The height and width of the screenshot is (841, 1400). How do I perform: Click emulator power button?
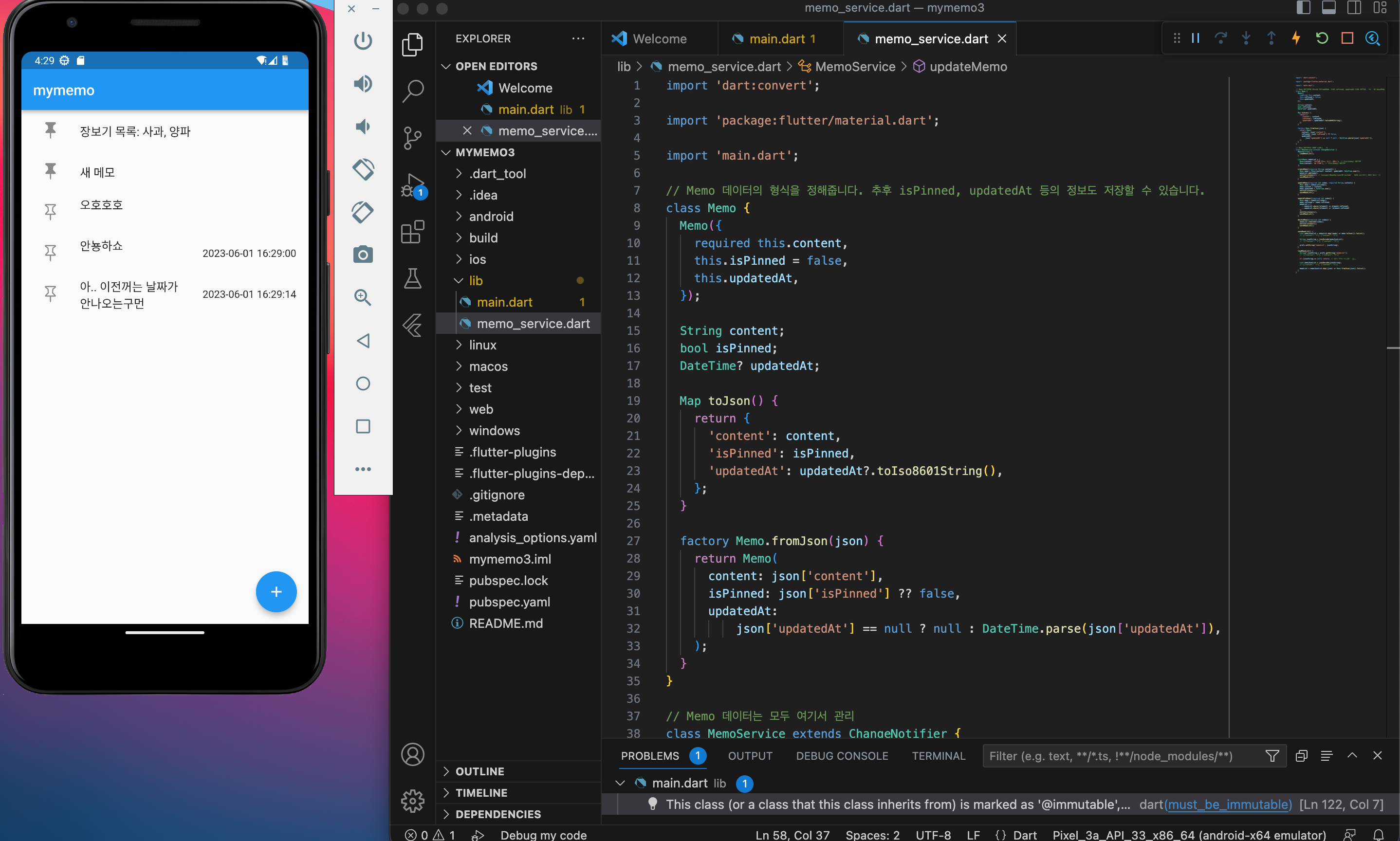click(363, 41)
